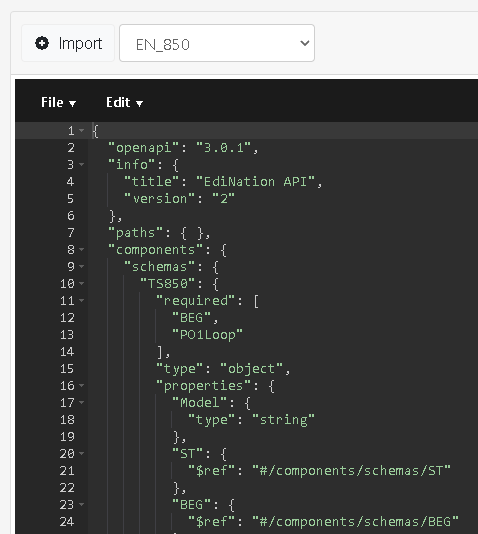Place the cursor on the "openapi" version line
The image size is (478, 534).
click(x=183, y=148)
